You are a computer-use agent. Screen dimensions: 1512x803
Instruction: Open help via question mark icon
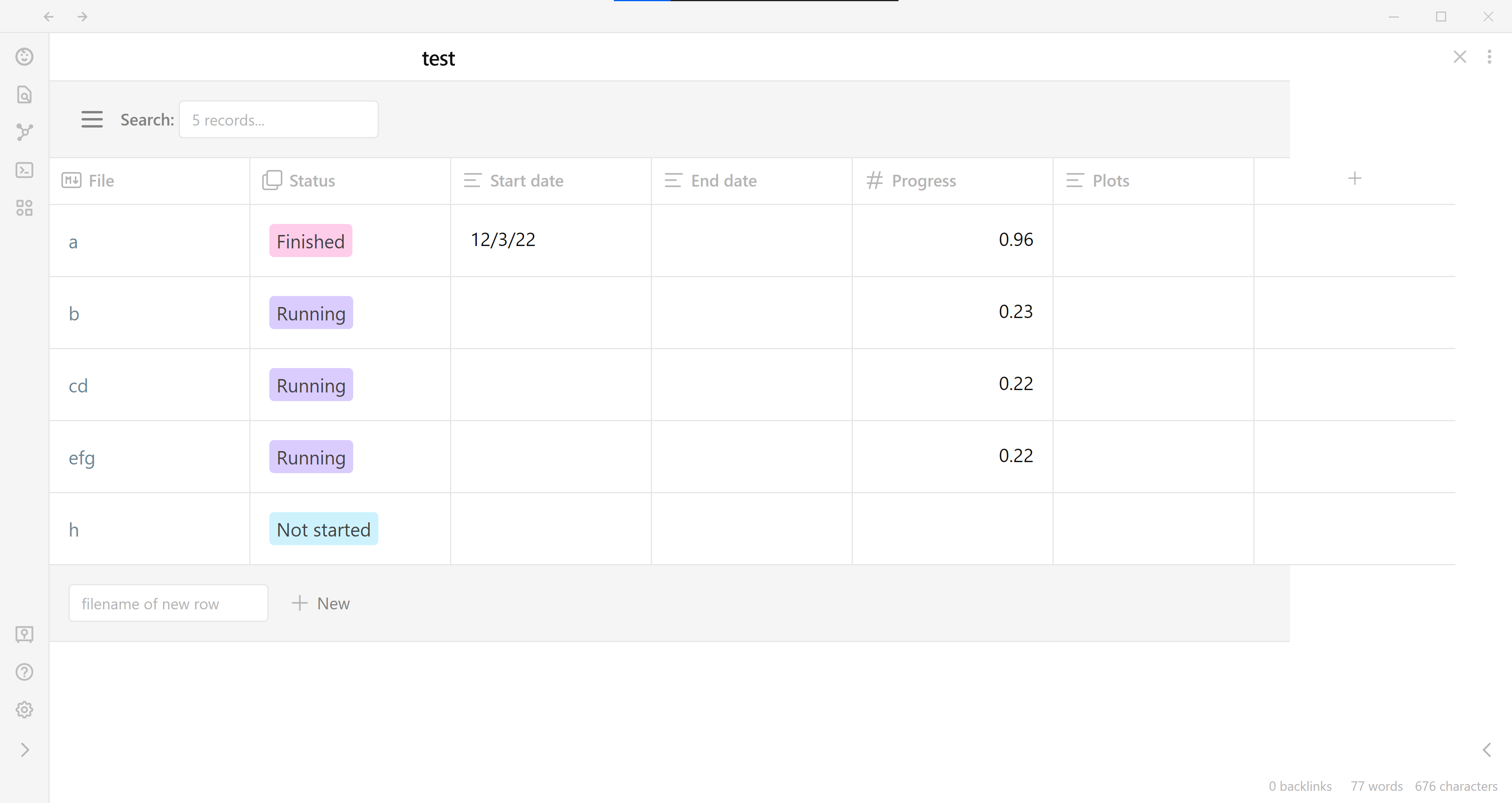[24, 672]
